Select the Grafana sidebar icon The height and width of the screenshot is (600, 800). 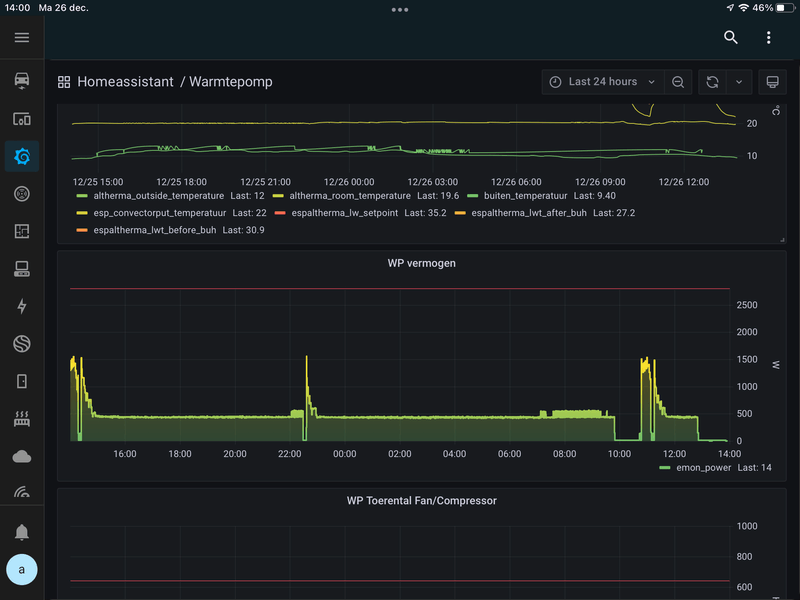[x=22, y=156]
